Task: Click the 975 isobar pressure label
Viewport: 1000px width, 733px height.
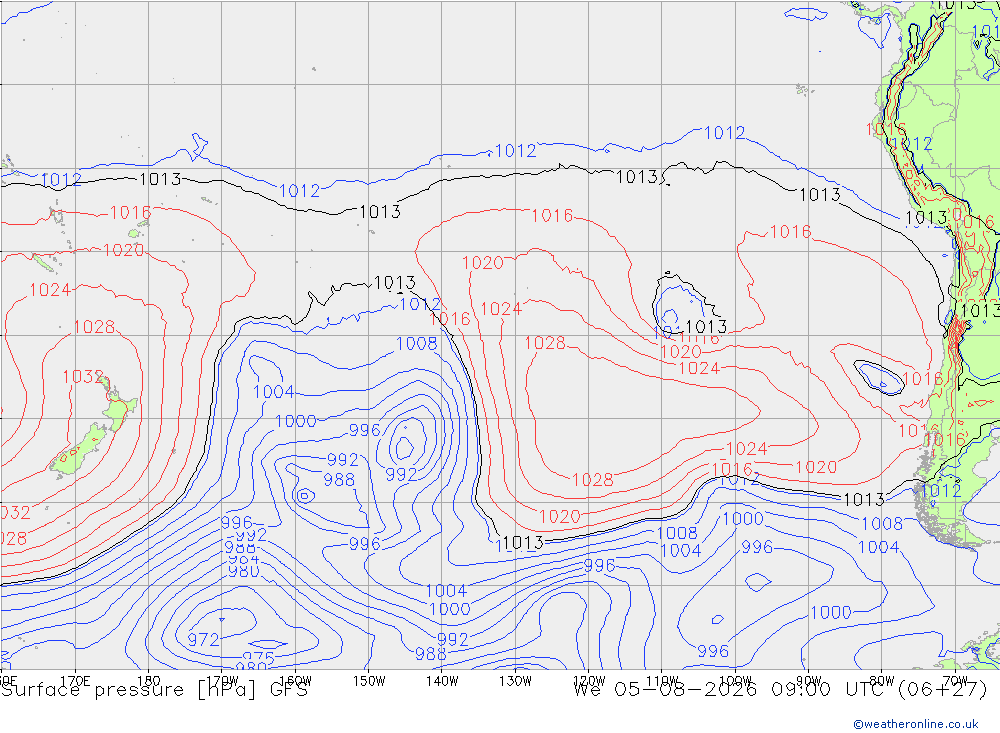Action: pos(258,657)
